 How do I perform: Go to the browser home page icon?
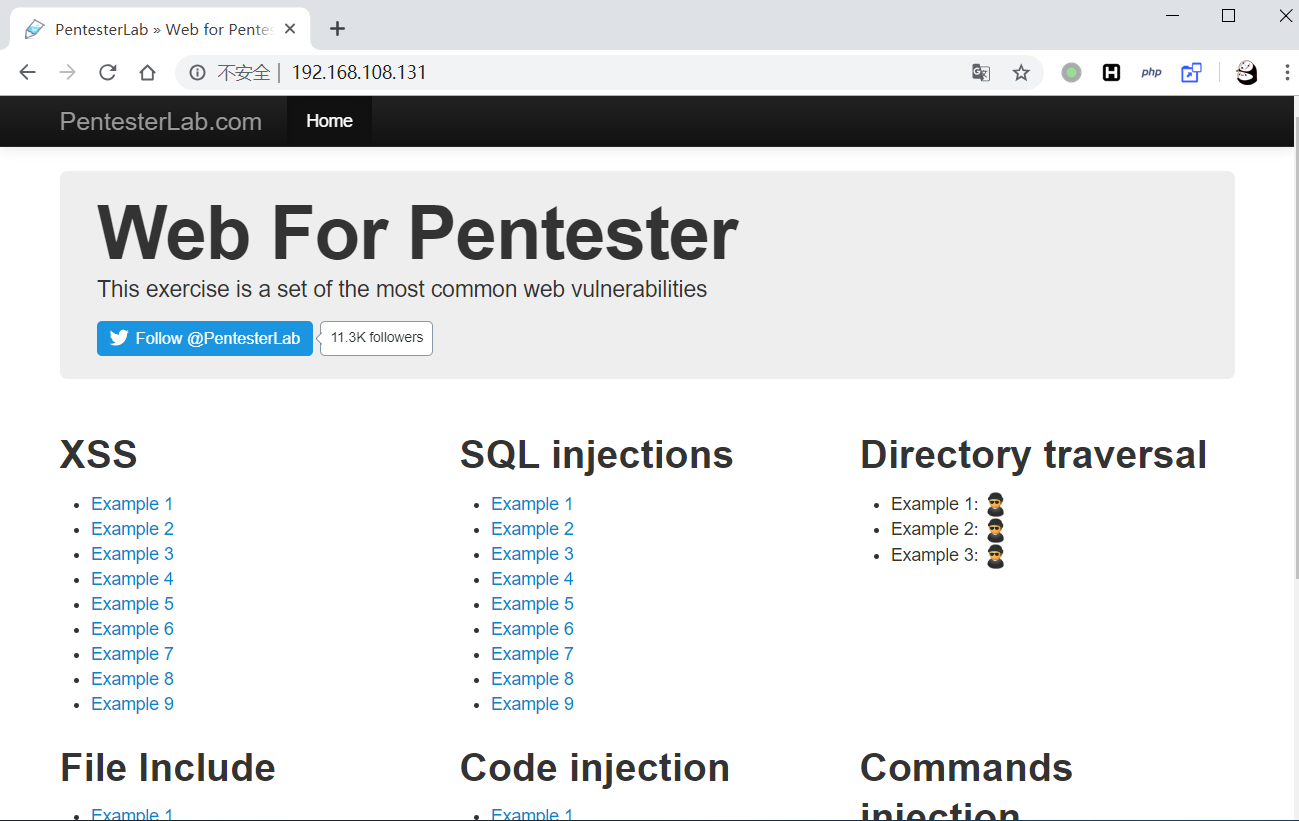[147, 72]
